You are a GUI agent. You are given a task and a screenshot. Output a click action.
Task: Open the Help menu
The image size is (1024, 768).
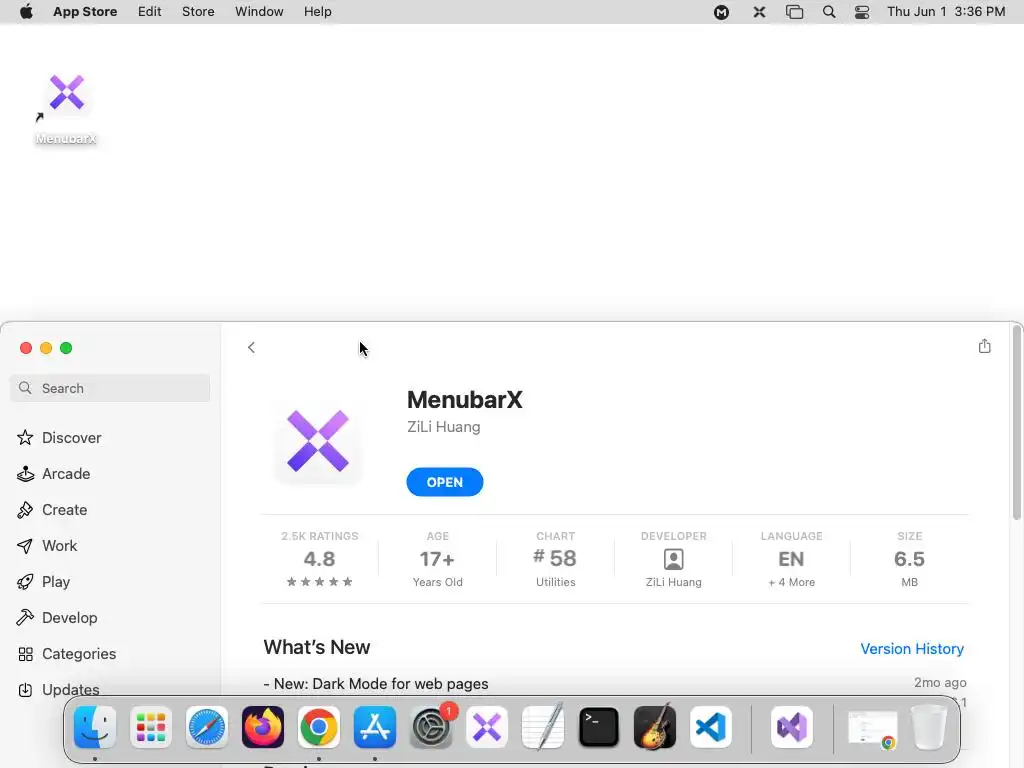317,12
